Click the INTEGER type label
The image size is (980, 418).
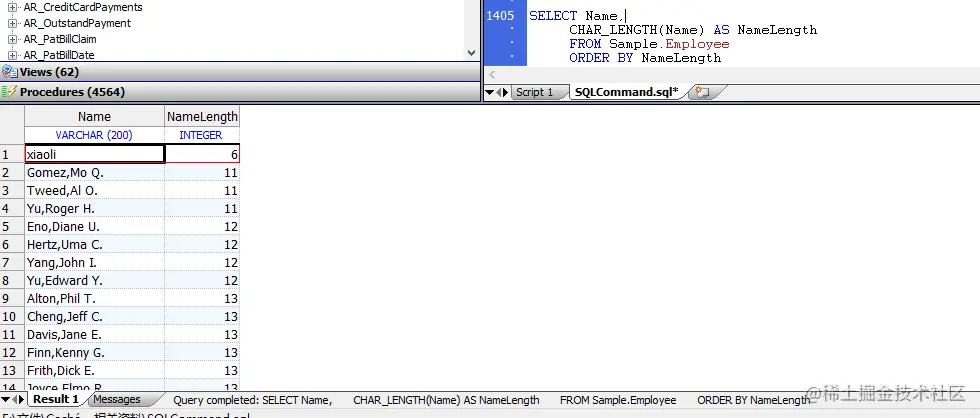point(201,135)
